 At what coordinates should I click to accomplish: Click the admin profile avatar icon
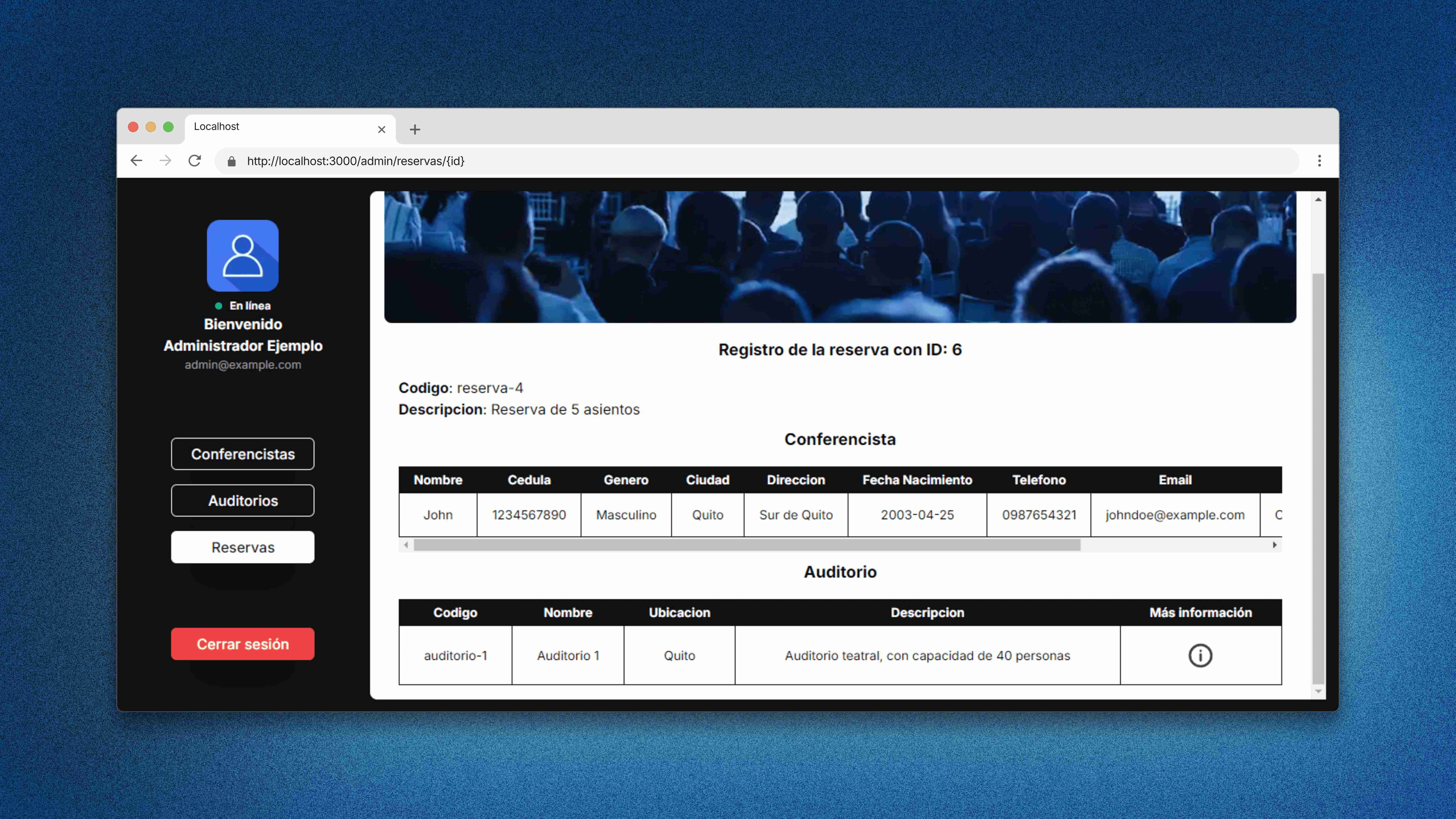(x=242, y=256)
